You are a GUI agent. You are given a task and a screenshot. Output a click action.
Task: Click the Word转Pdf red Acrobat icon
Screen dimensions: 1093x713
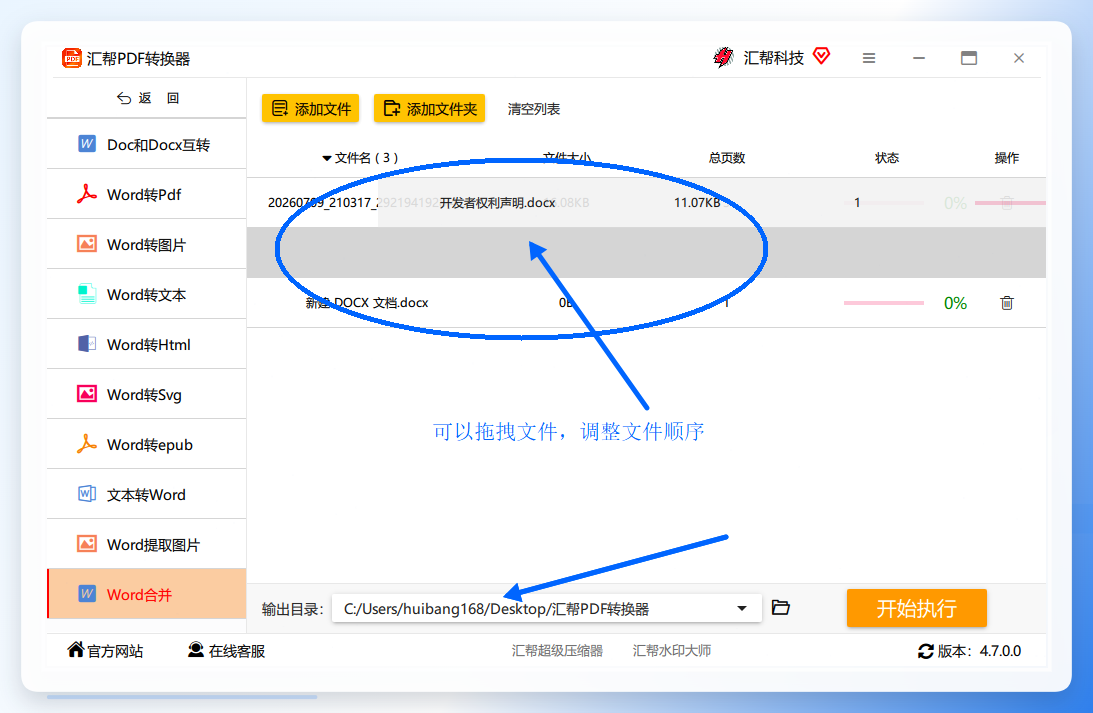tap(86, 194)
